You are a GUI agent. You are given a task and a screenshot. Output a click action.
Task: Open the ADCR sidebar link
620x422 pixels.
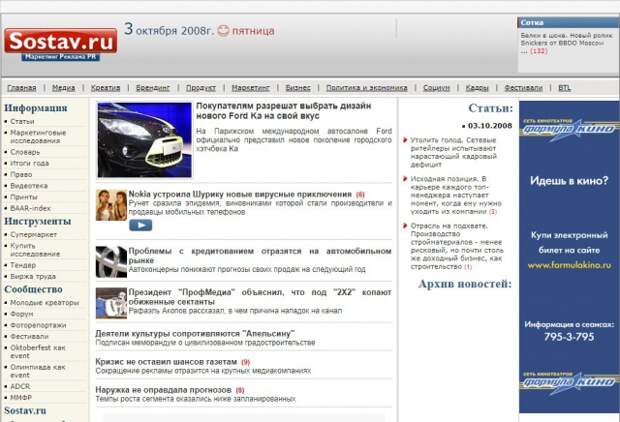pos(20,386)
